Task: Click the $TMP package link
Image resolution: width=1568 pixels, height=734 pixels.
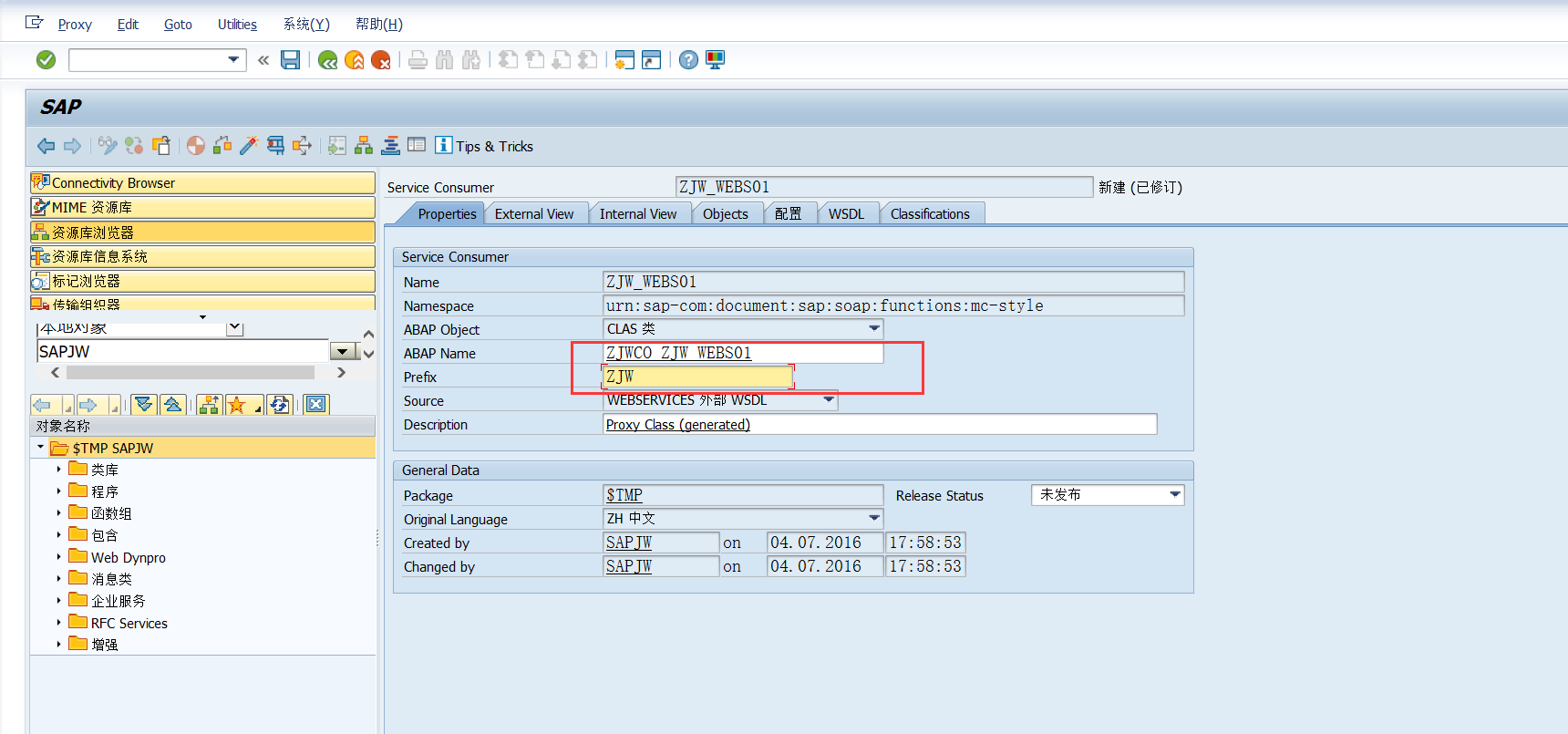Action: (x=624, y=495)
